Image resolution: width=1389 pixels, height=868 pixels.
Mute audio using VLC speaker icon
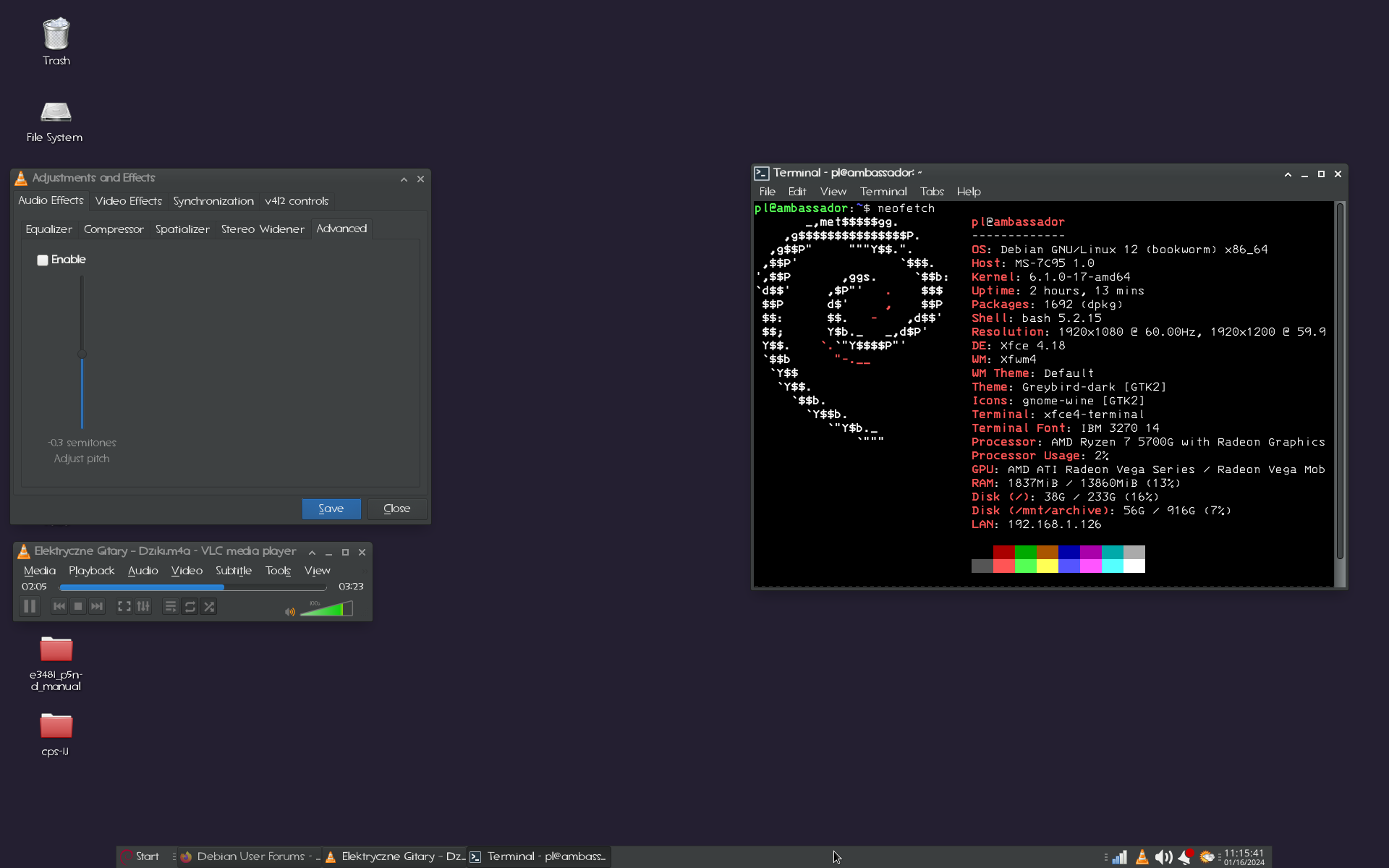[x=290, y=611]
